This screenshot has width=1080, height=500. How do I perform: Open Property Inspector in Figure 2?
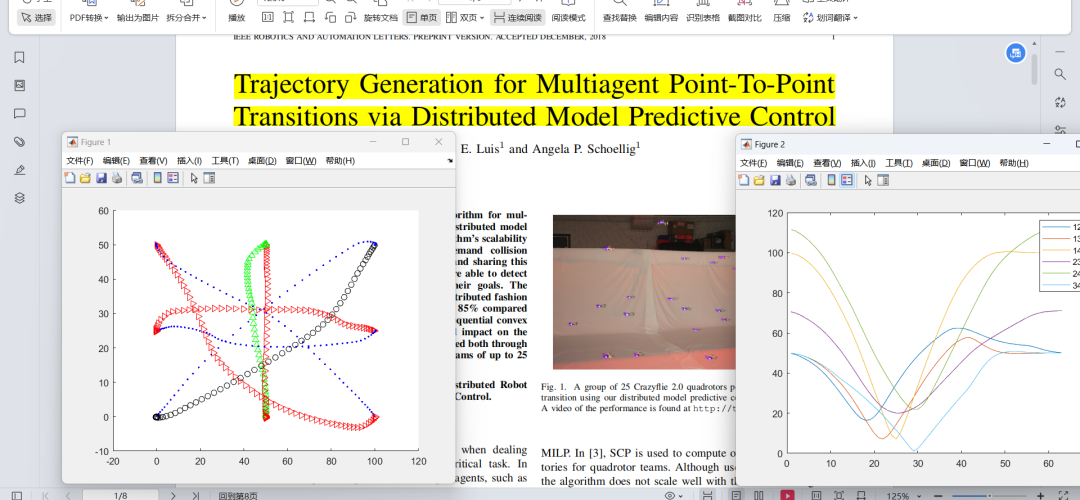[883, 180]
